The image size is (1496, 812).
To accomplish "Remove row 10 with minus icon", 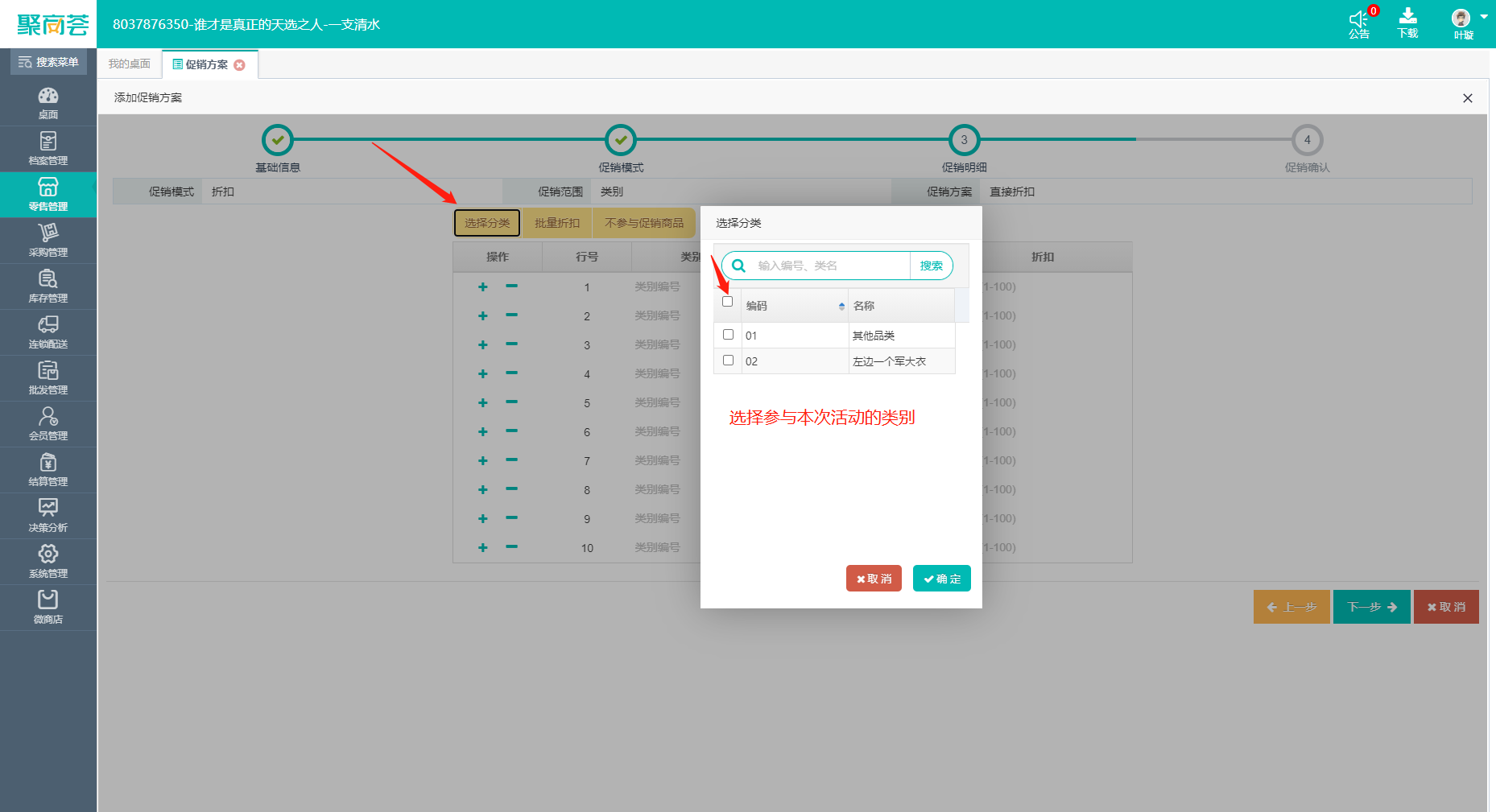I will 511,546.
